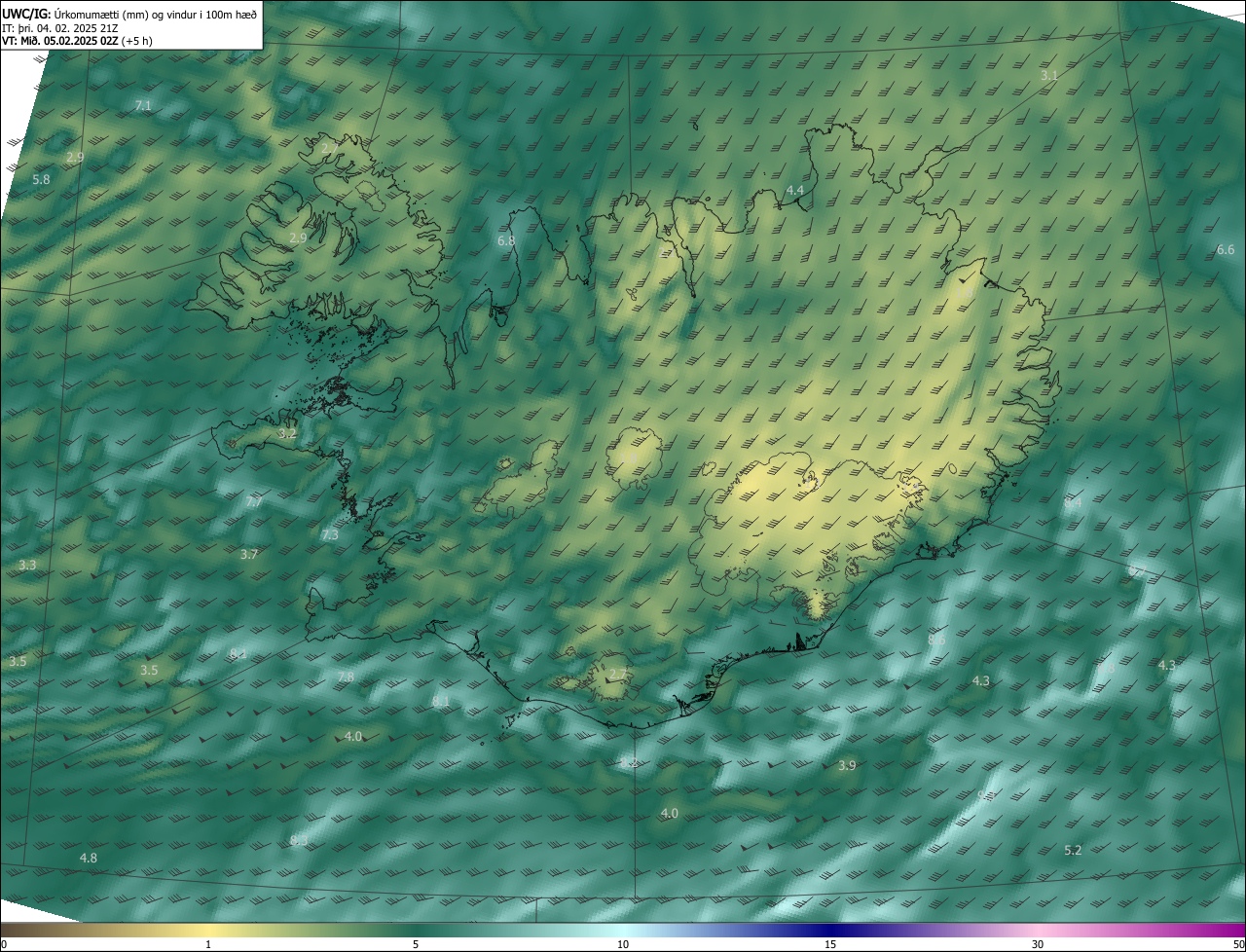
Task: Click the color scale tick labeled 10
Action: pyautogui.click(x=623, y=944)
